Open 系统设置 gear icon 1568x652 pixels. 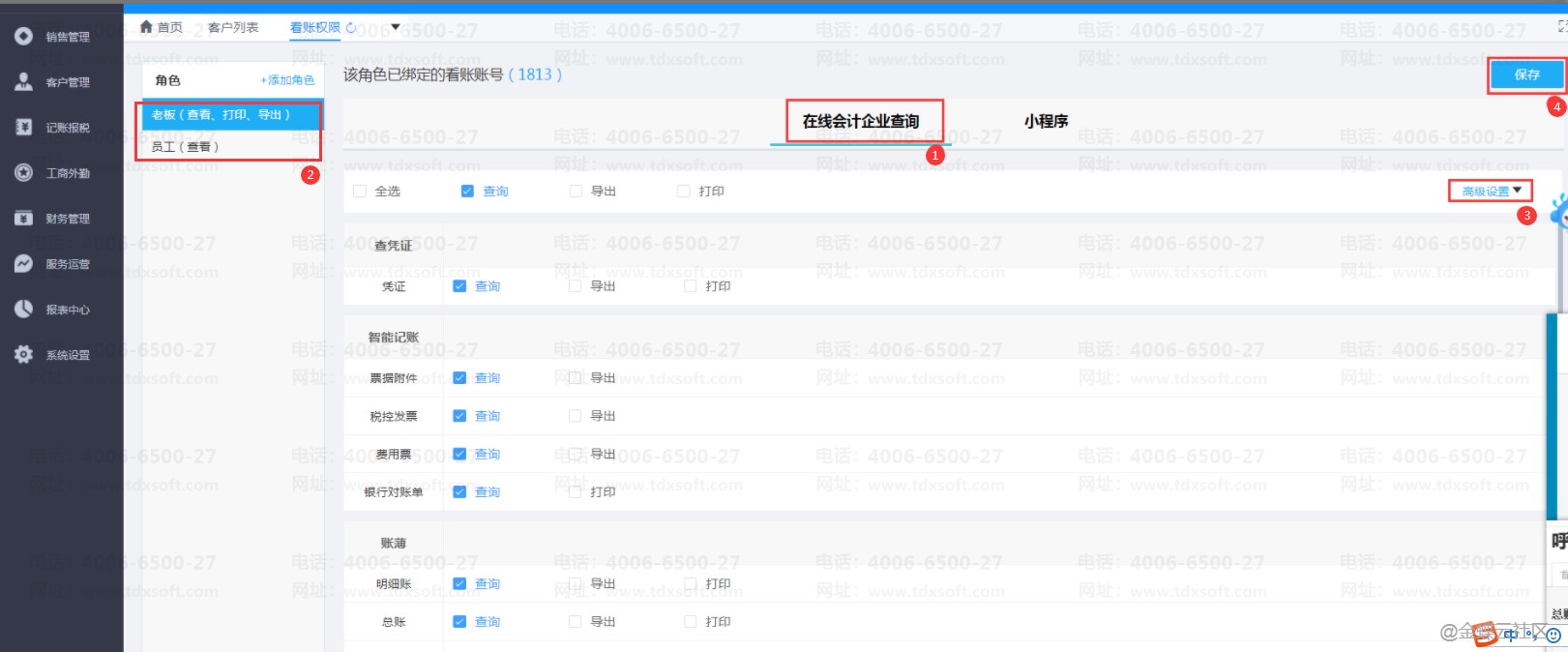(23, 354)
